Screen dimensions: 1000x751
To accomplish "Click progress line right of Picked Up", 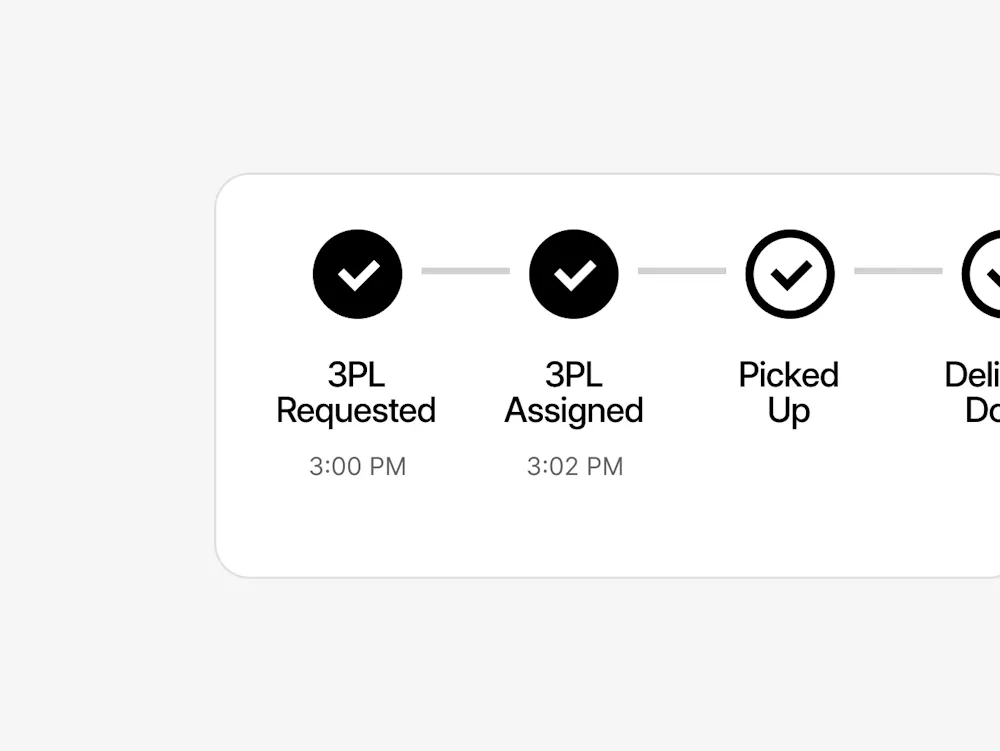I will coord(898,271).
